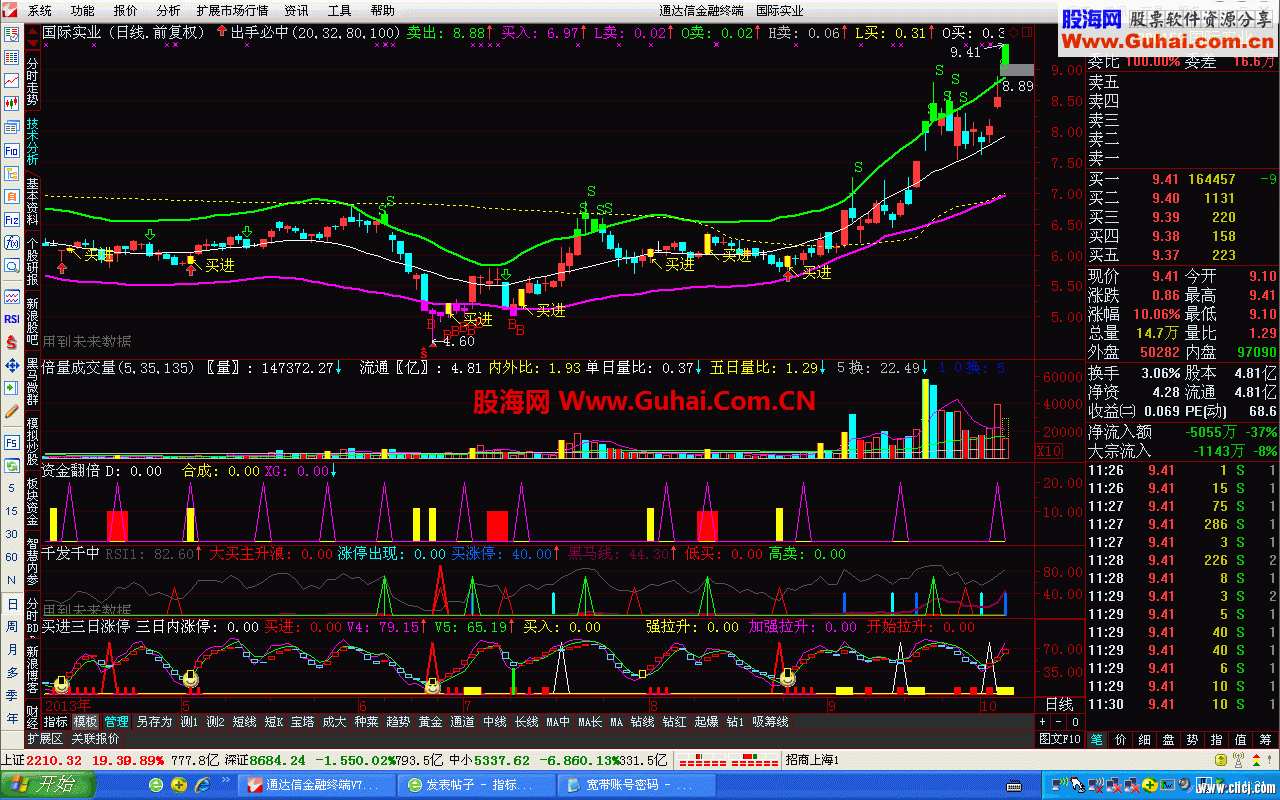
Task: Switch to 30-minute period button
Action: [x=12, y=535]
